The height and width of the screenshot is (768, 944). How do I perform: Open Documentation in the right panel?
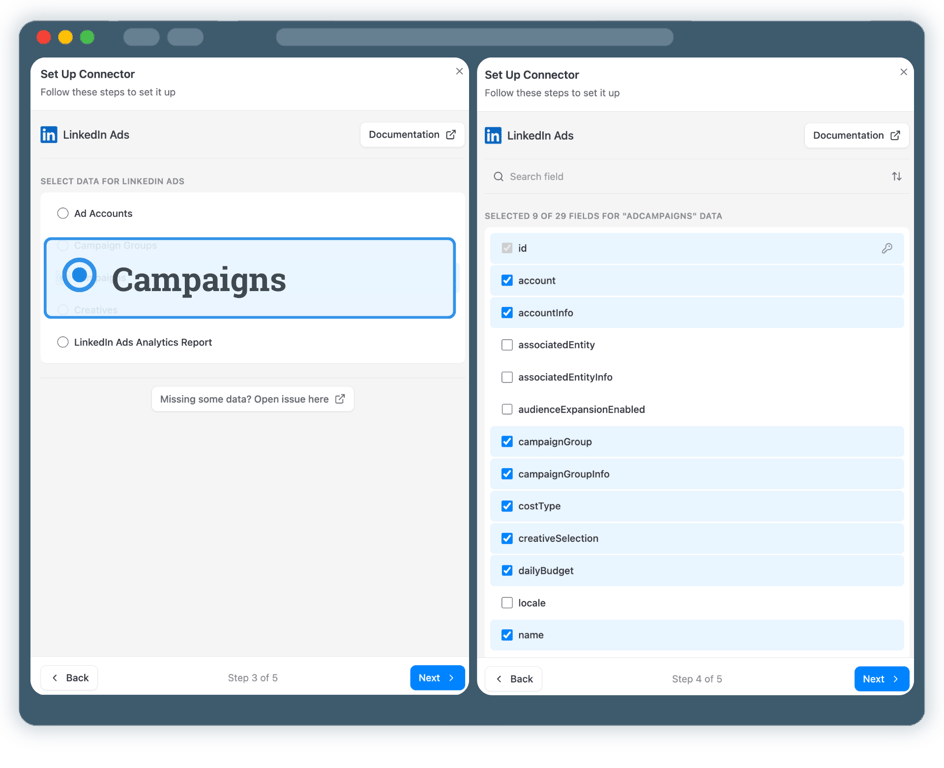(857, 135)
